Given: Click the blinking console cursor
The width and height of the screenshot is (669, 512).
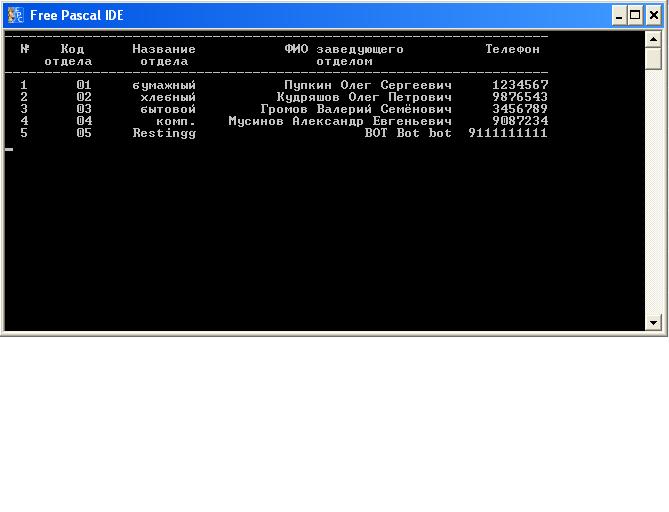Looking at the screenshot, I should [9, 149].
